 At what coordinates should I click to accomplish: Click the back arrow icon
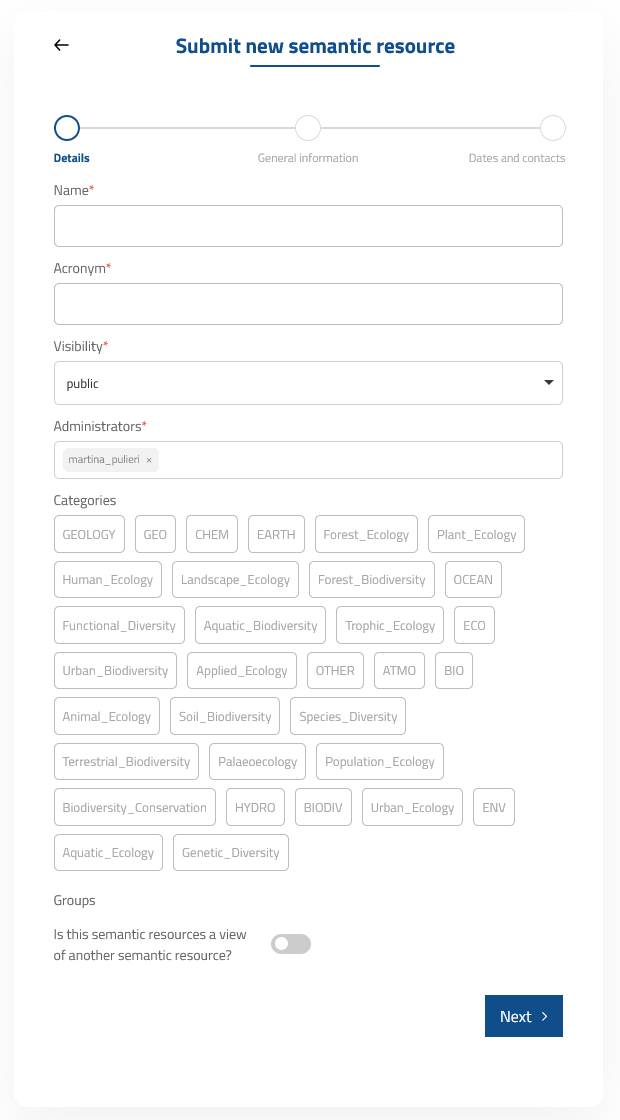click(x=61, y=45)
